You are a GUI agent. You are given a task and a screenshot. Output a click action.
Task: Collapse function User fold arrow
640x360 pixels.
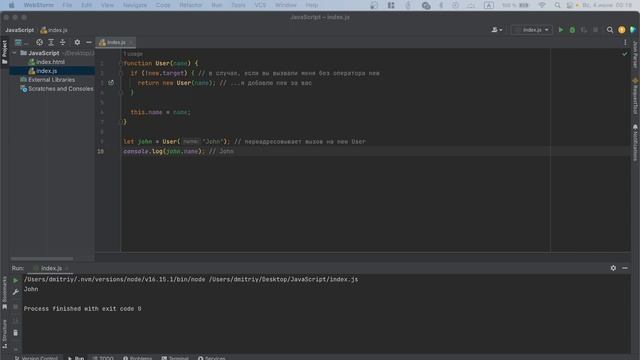pos(121,63)
